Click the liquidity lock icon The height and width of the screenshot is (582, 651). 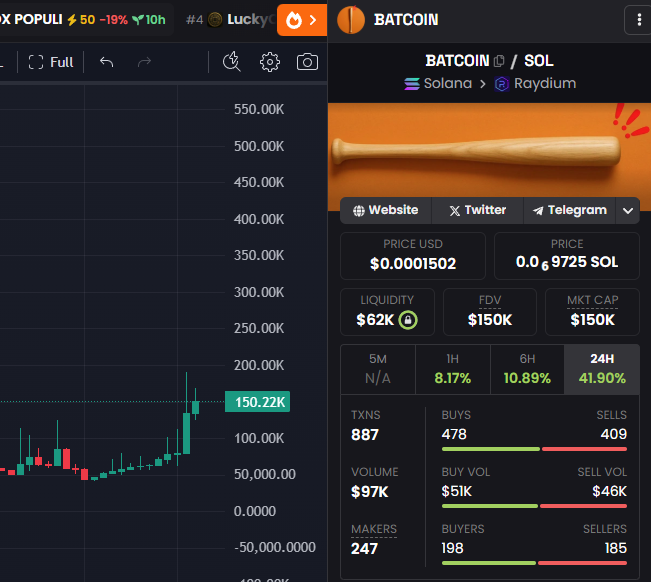(408, 320)
